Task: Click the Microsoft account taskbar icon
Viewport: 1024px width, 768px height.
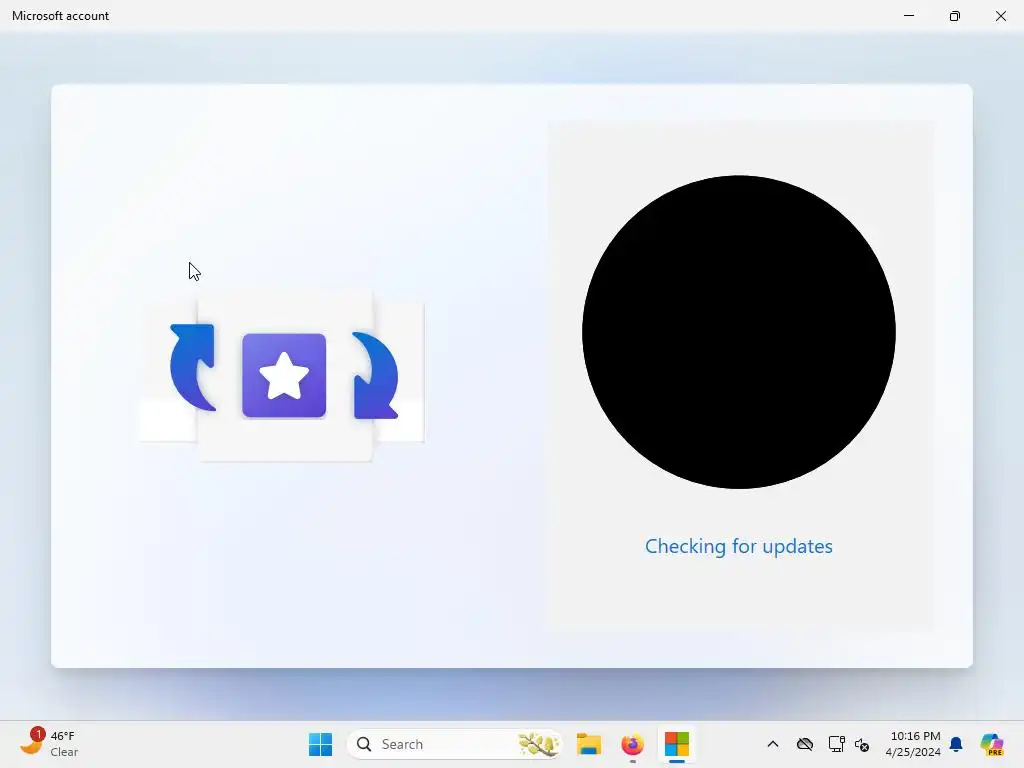Action: (x=677, y=744)
